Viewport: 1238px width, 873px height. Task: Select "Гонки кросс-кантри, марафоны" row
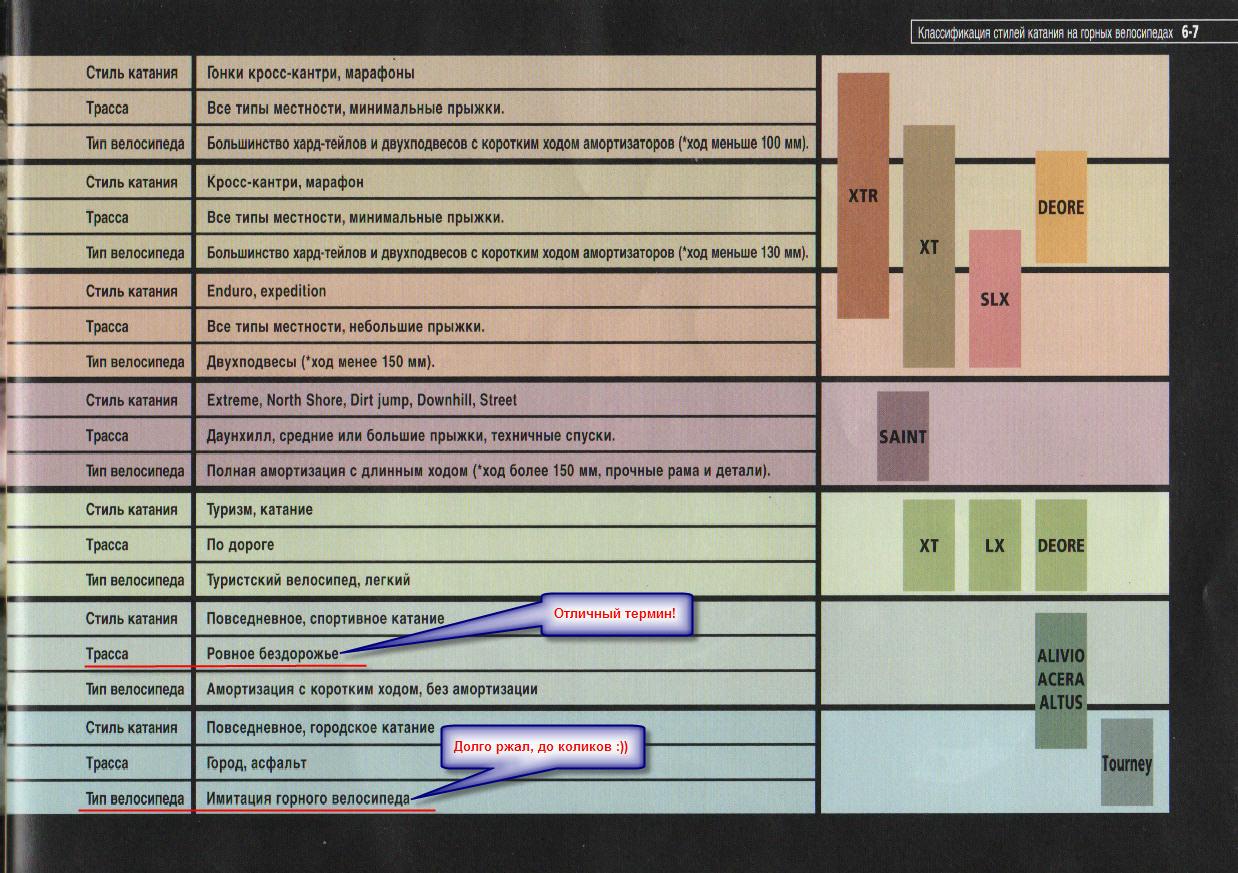[x=310, y=73]
